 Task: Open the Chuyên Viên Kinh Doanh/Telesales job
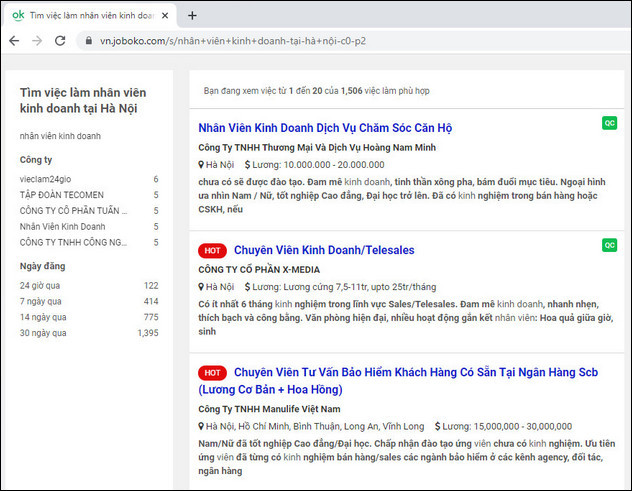[324, 250]
